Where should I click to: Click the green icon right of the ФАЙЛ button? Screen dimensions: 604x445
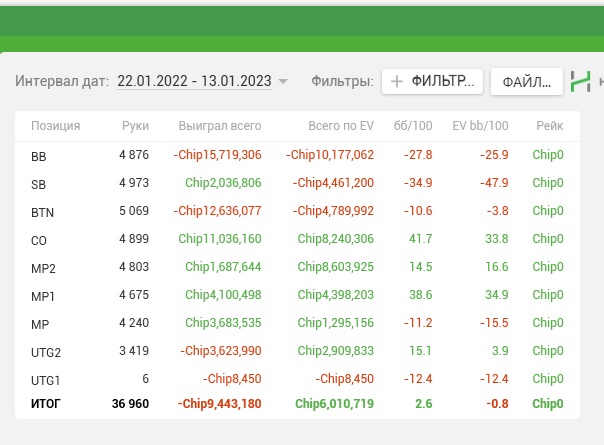[580, 82]
